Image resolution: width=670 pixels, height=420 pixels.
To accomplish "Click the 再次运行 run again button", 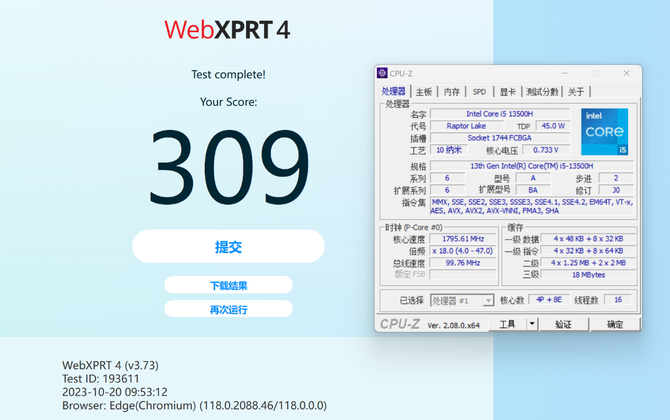I will [229, 309].
